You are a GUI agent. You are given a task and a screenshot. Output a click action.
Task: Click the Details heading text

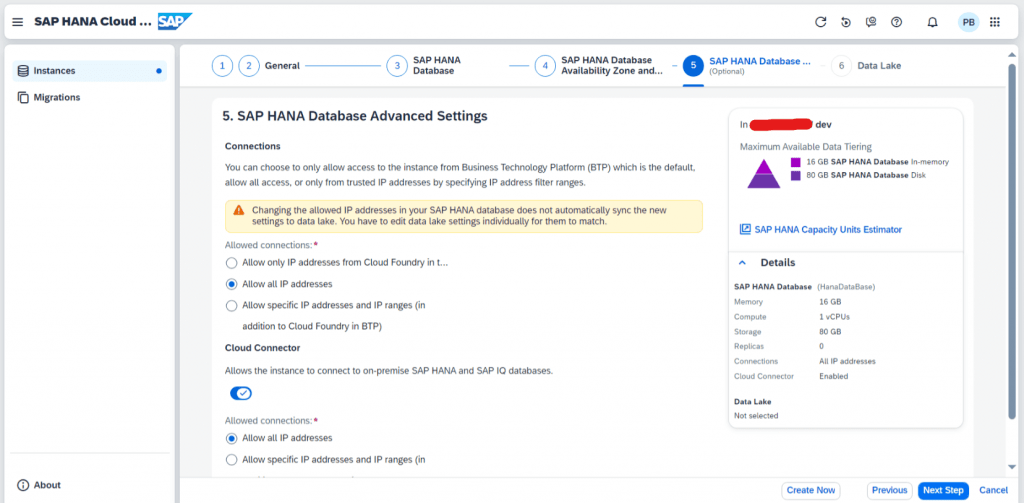(778, 263)
